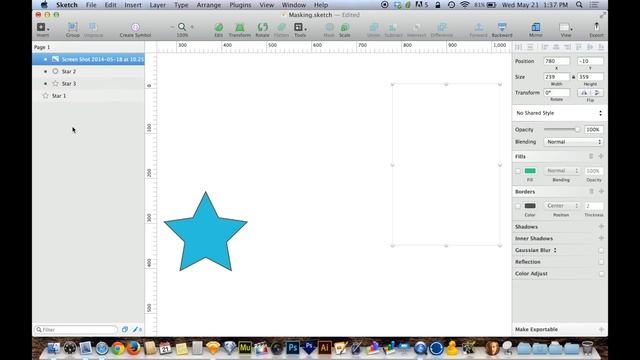This screenshot has height=360, width=640.
Task: Select the Star 2 layer
Action: point(88,71)
